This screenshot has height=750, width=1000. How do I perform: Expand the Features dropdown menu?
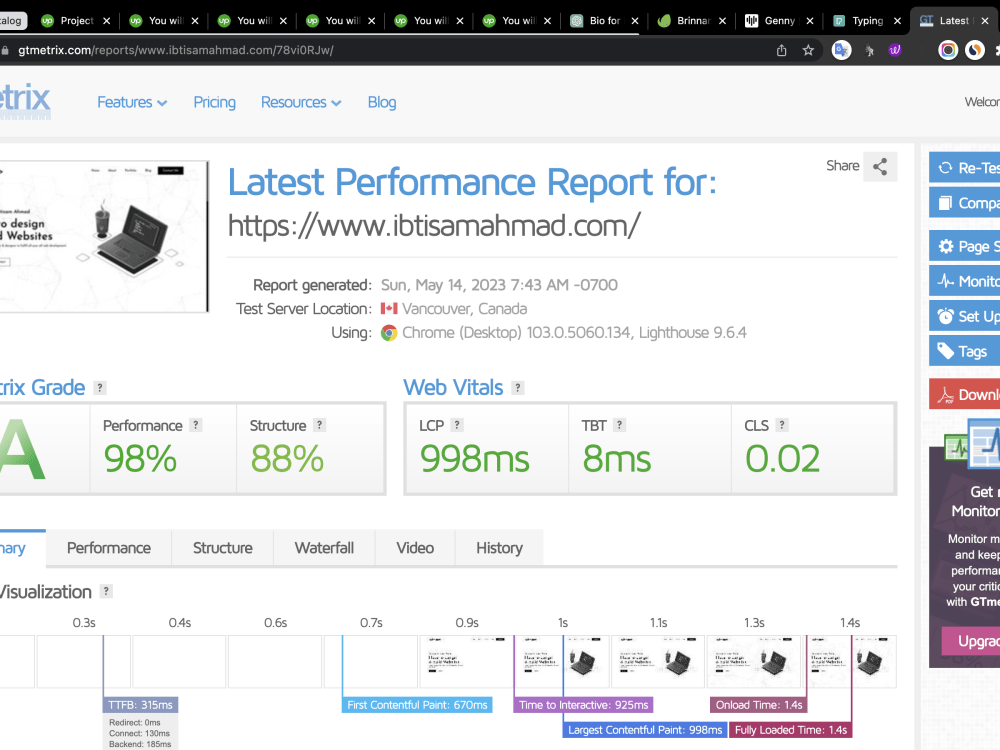[x=132, y=102]
